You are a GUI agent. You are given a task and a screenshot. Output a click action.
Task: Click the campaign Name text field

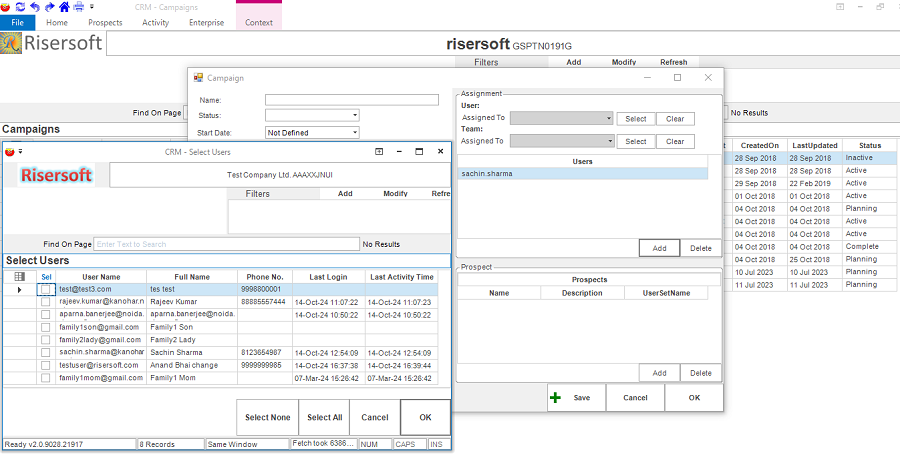(351, 100)
